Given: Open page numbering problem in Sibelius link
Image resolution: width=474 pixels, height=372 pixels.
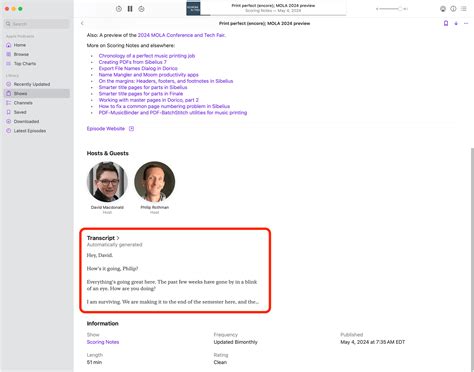Looking at the screenshot, I should [164, 107].
